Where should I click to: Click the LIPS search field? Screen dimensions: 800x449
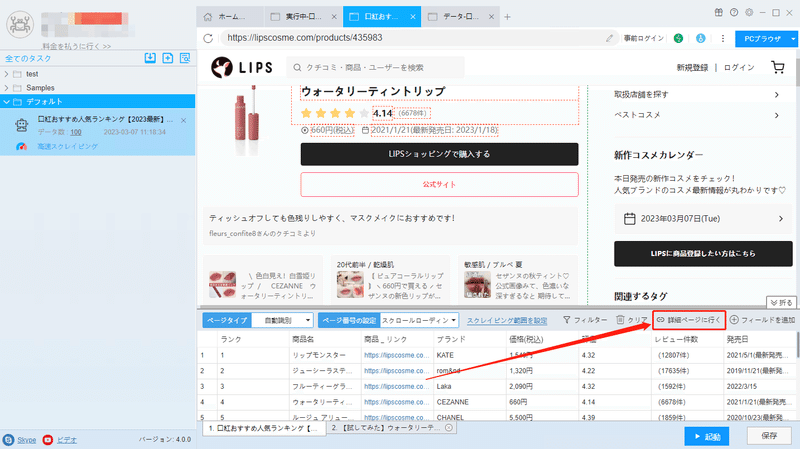[x=376, y=67]
